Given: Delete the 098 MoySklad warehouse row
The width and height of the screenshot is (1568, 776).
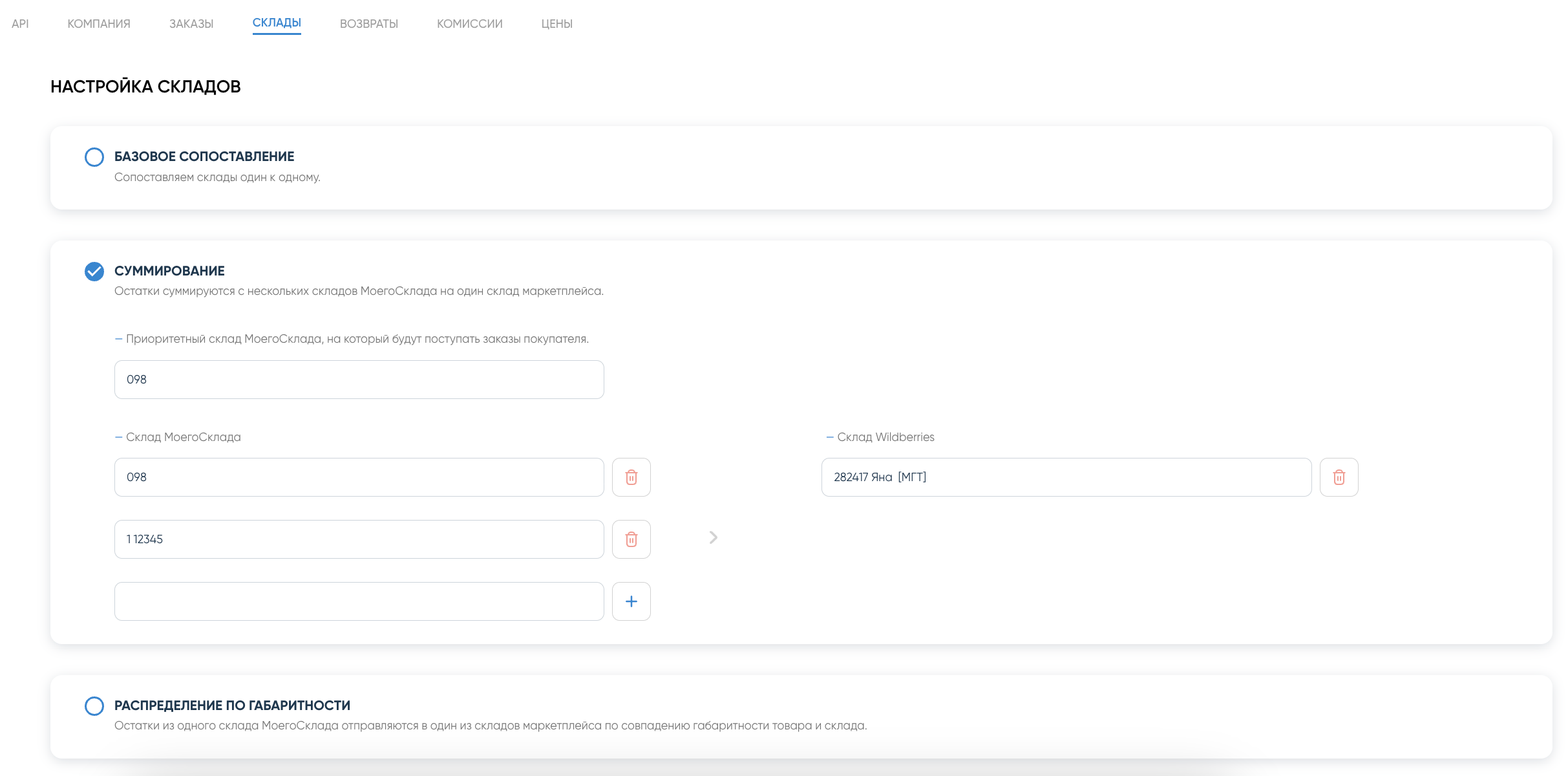Looking at the screenshot, I should pyautogui.click(x=631, y=477).
